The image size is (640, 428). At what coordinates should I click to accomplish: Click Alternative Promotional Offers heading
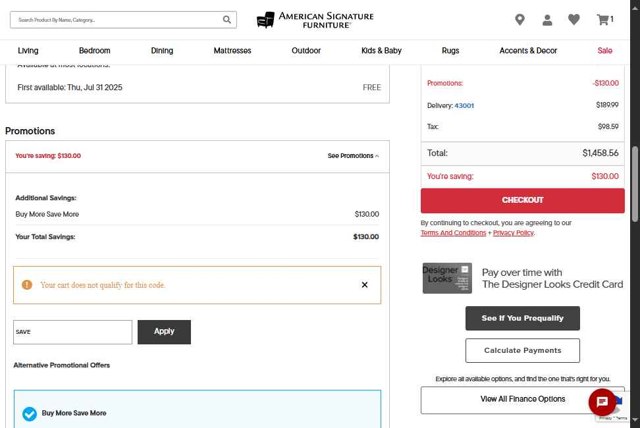point(62,365)
